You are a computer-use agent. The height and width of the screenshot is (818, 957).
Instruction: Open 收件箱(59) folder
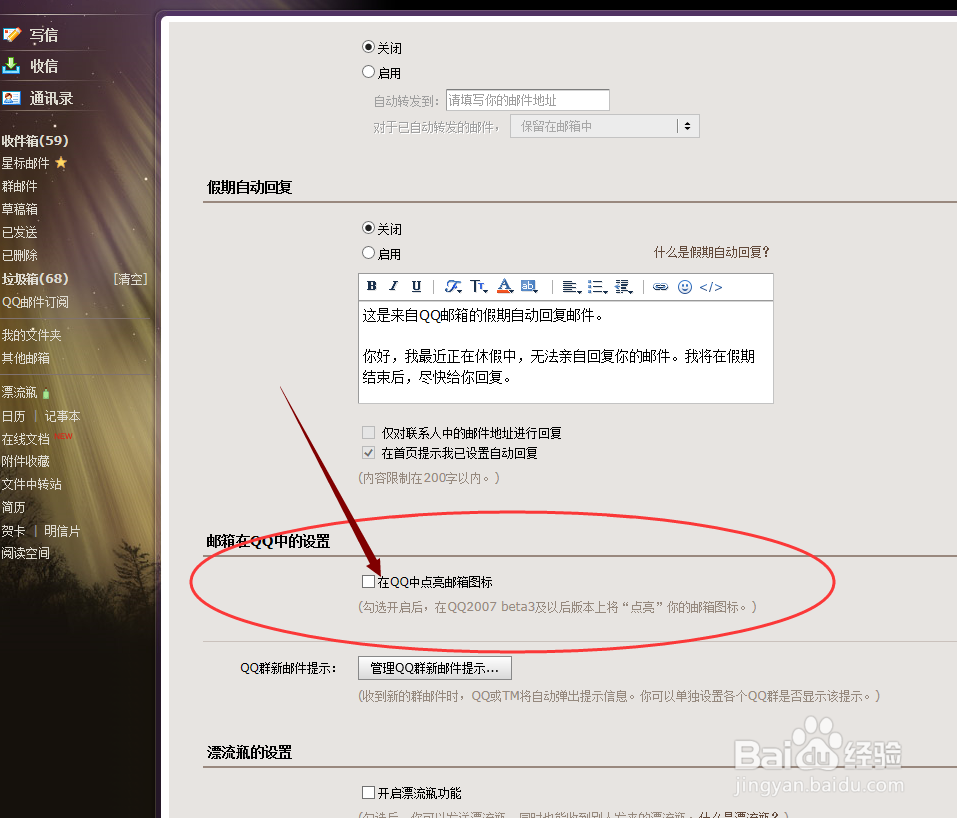click(35, 140)
